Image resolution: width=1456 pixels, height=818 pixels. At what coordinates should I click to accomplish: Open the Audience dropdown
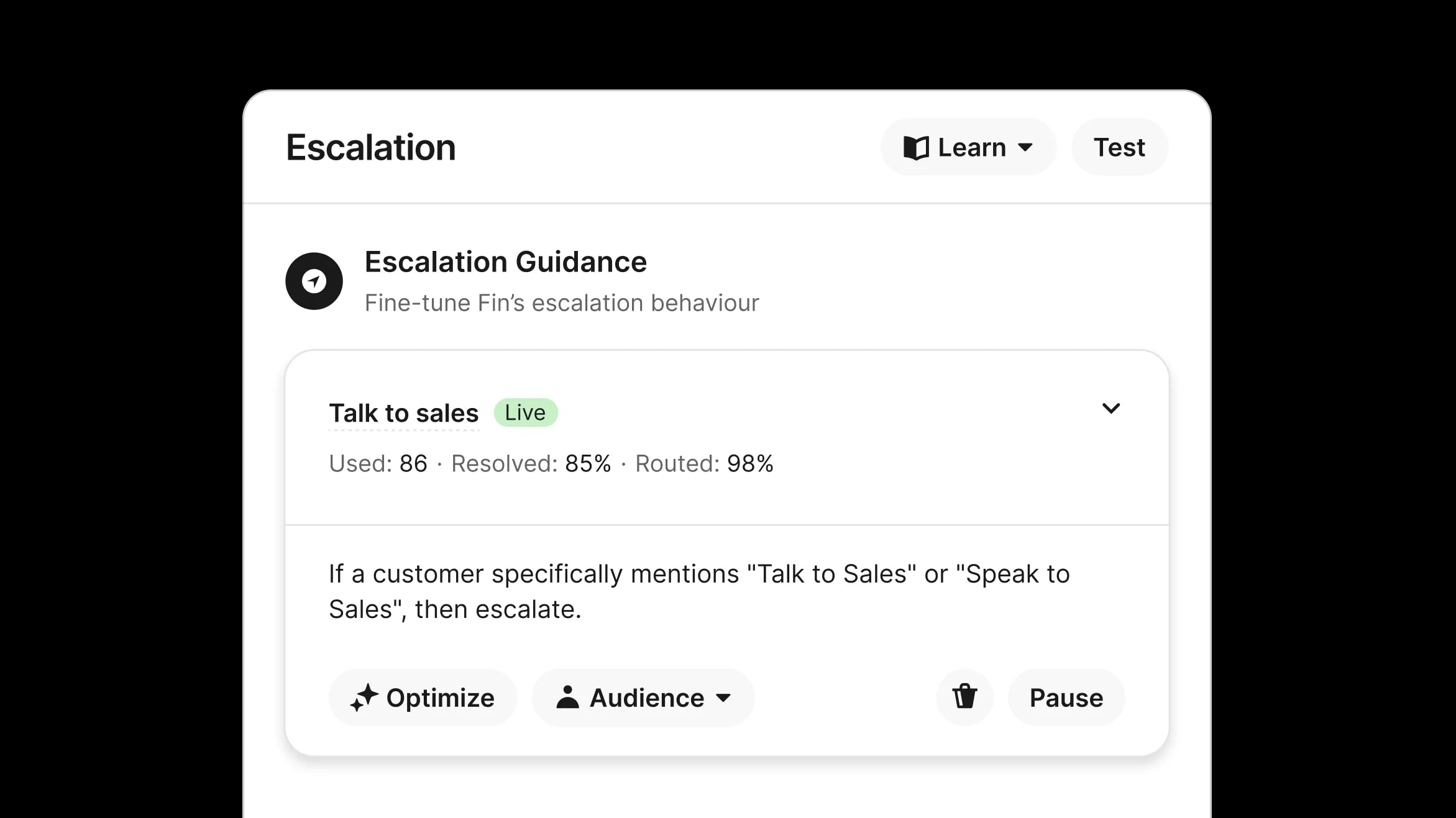[x=642, y=697]
